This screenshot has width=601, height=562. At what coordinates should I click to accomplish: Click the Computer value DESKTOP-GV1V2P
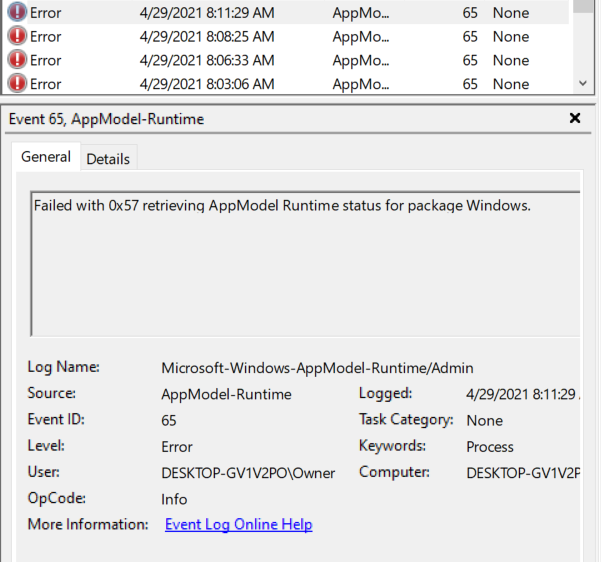(x=523, y=473)
